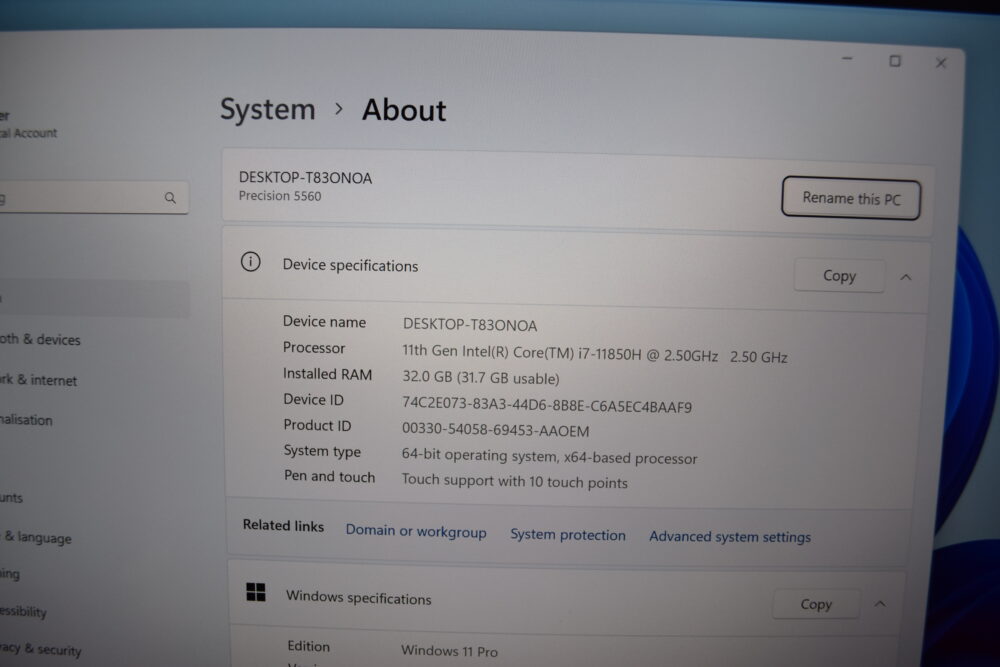Open the System protection link
This screenshot has width=1000, height=667.
(x=568, y=534)
